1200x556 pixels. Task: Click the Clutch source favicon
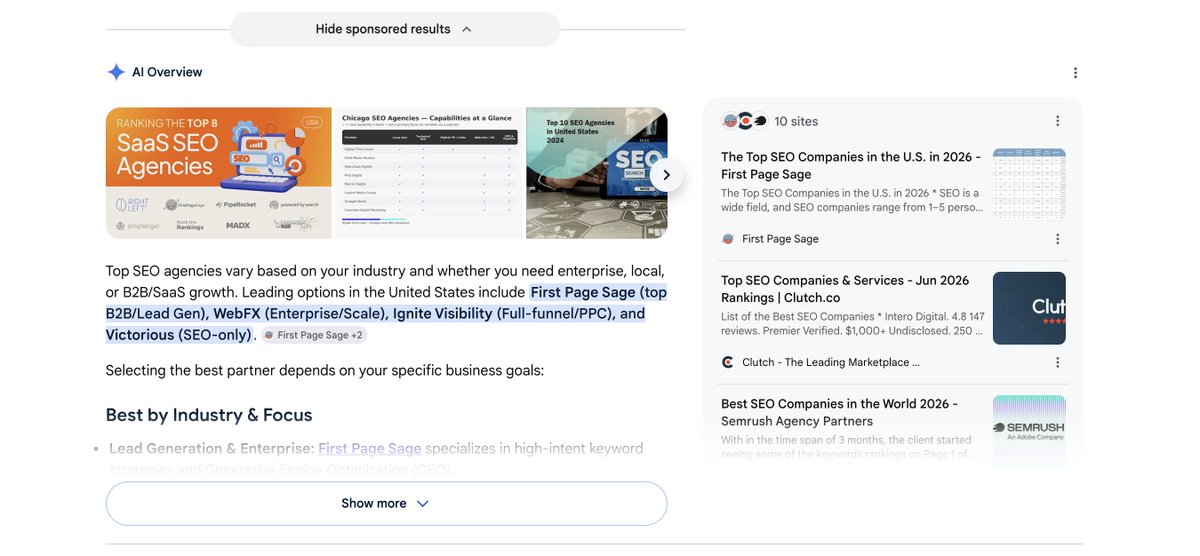pyautogui.click(x=728, y=362)
